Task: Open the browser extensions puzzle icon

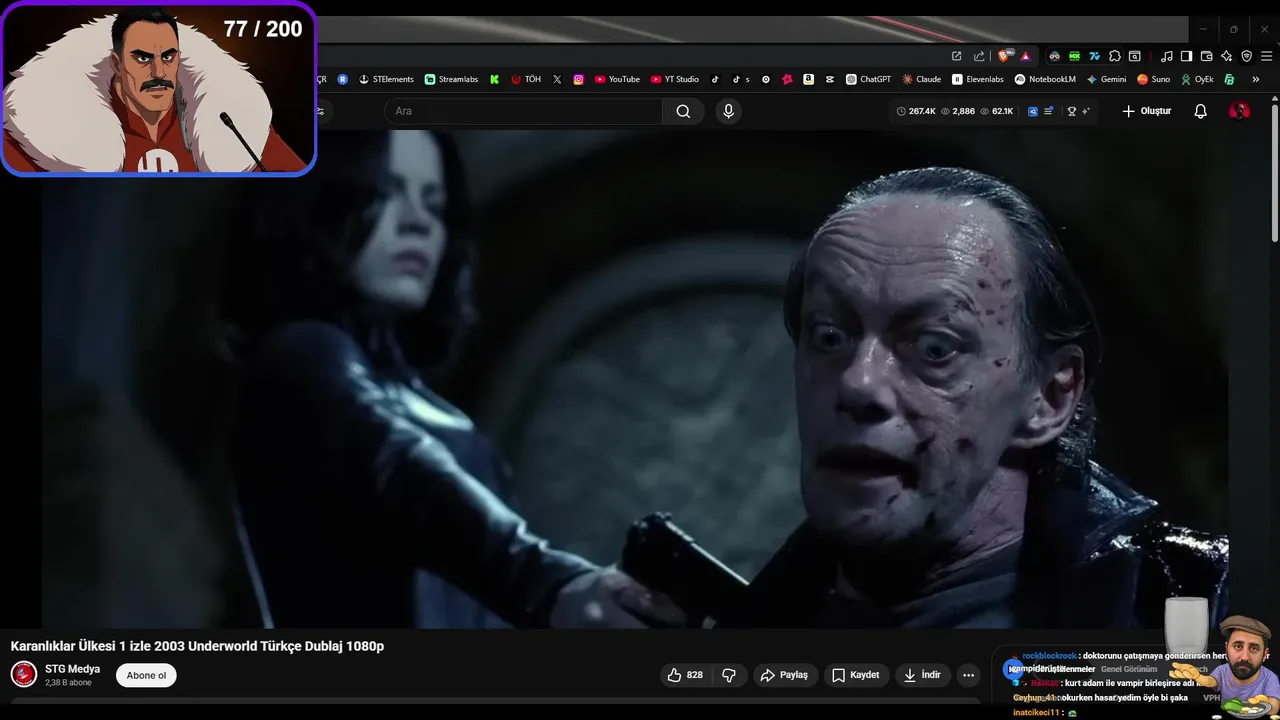Action: point(1114,56)
